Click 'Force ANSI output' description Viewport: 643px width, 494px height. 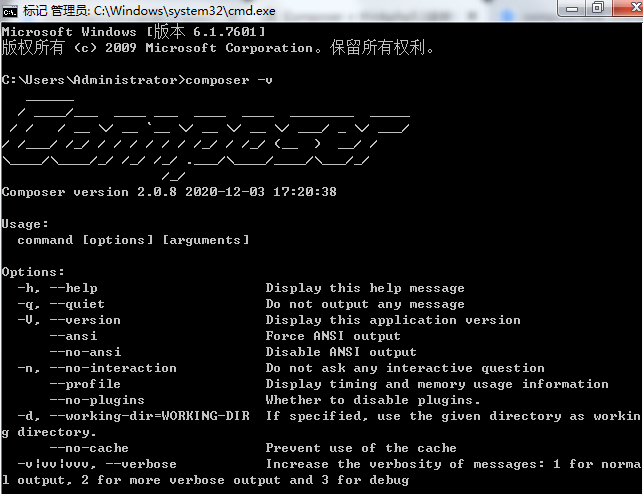(x=333, y=336)
